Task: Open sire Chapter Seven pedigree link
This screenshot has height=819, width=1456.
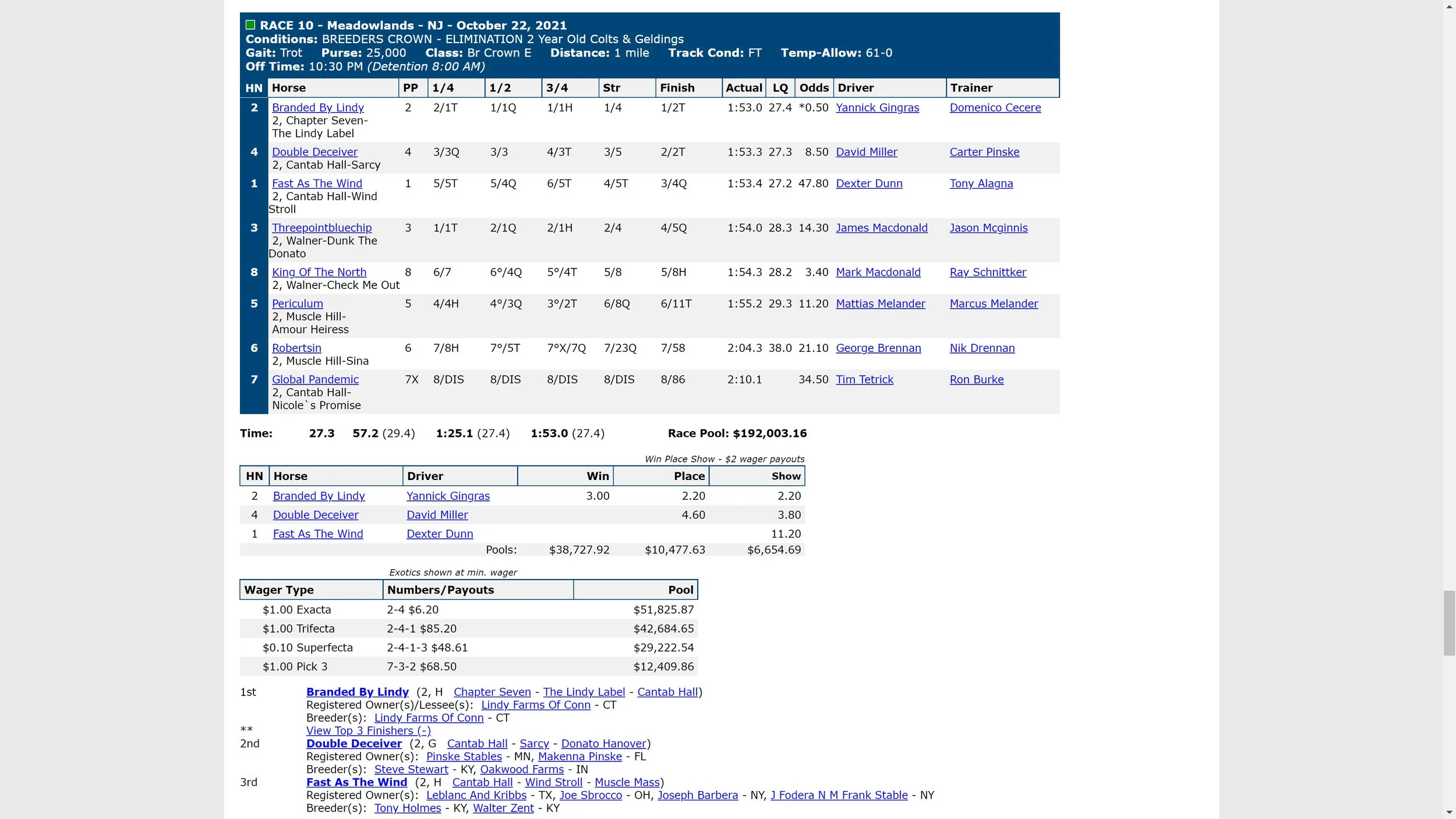Action: tap(492, 692)
